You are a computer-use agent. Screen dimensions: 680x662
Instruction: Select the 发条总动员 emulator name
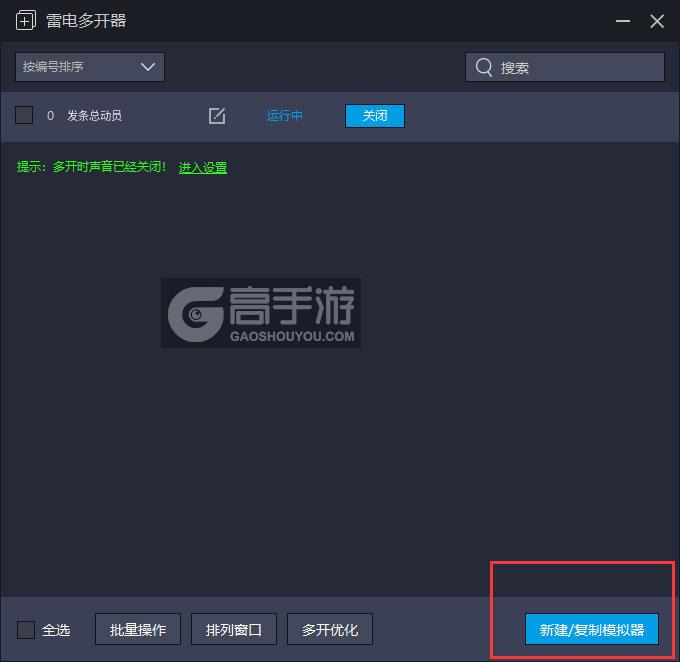point(95,115)
